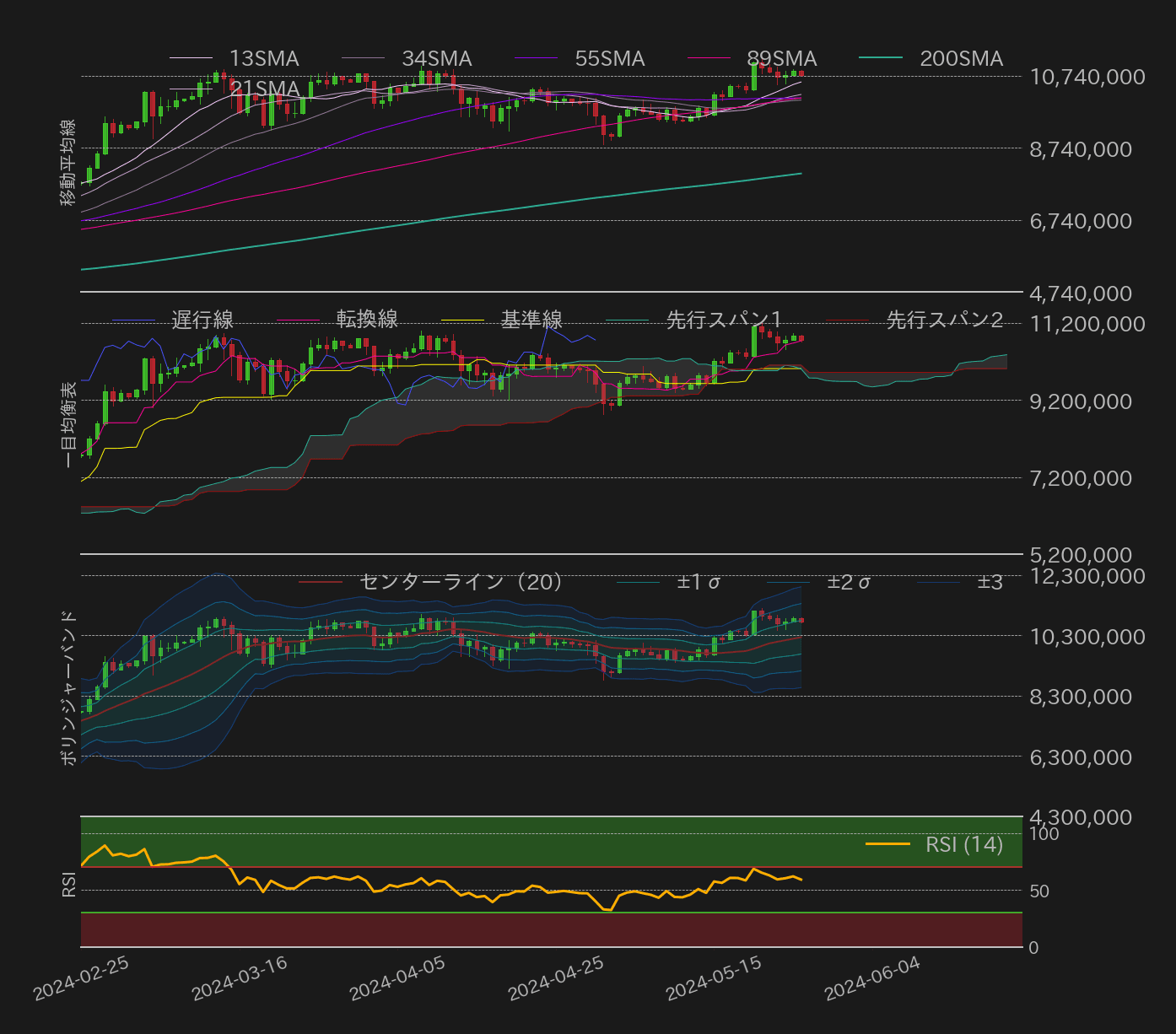Click the yellow RSI (14) legend line

pos(887,844)
